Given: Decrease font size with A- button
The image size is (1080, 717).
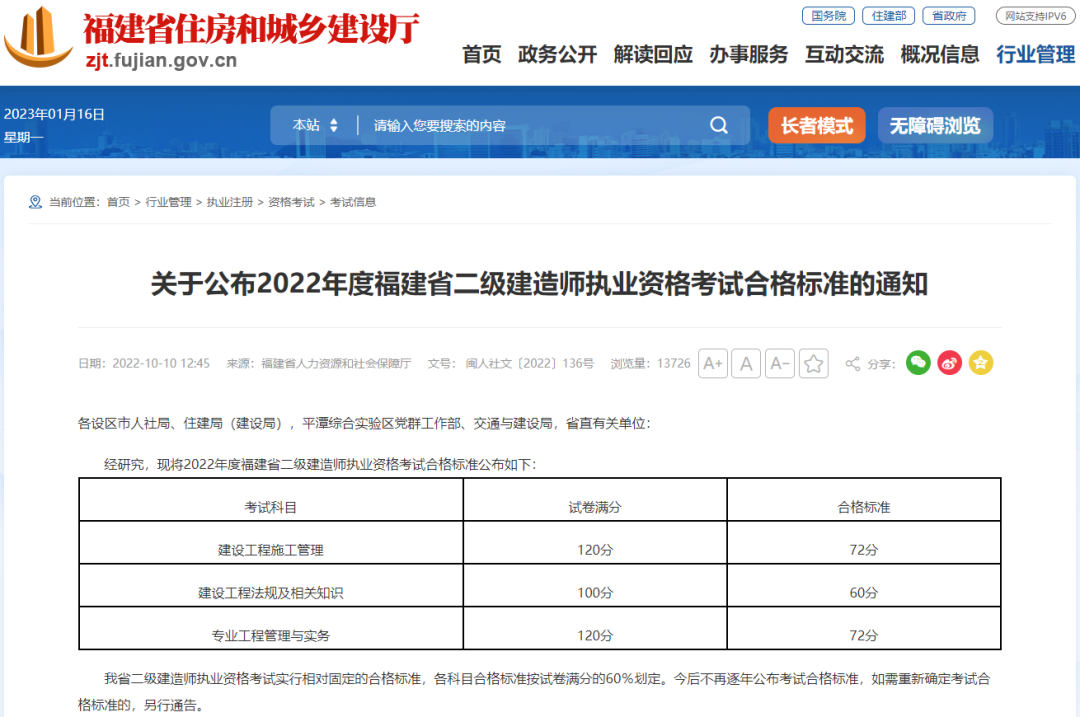Looking at the screenshot, I should (780, 363).
